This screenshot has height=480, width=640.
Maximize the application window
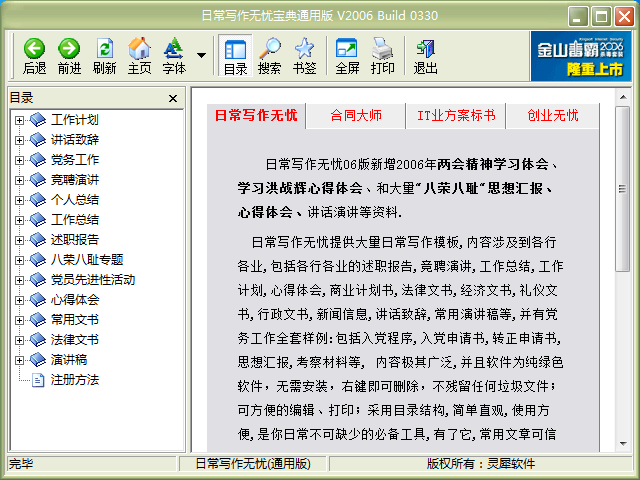[601, 16]
